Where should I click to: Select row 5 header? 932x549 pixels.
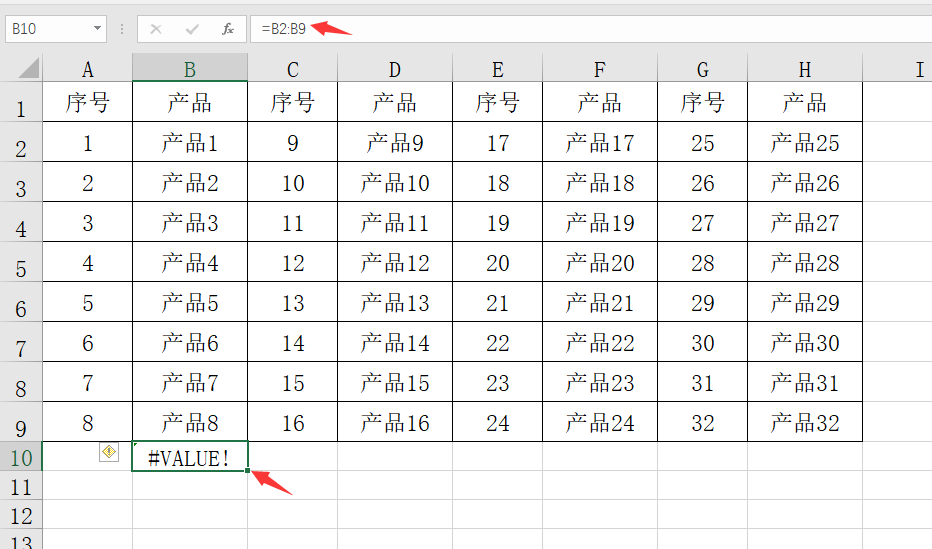[21, 262]
